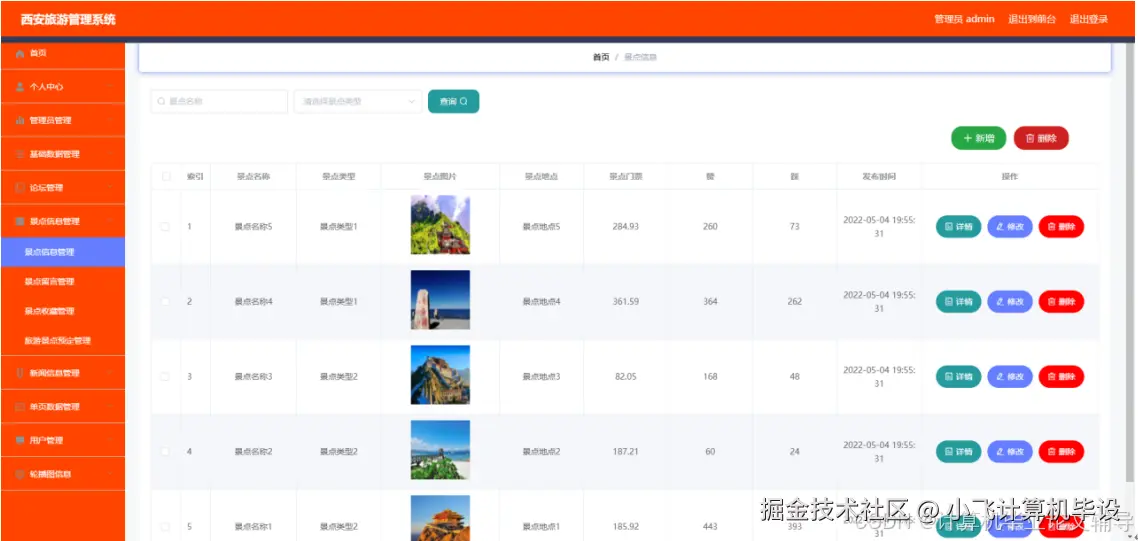Screen dimensions: 1138x541
Task: Check the checkbox for row index 2
Action: (x=165, y=301)
